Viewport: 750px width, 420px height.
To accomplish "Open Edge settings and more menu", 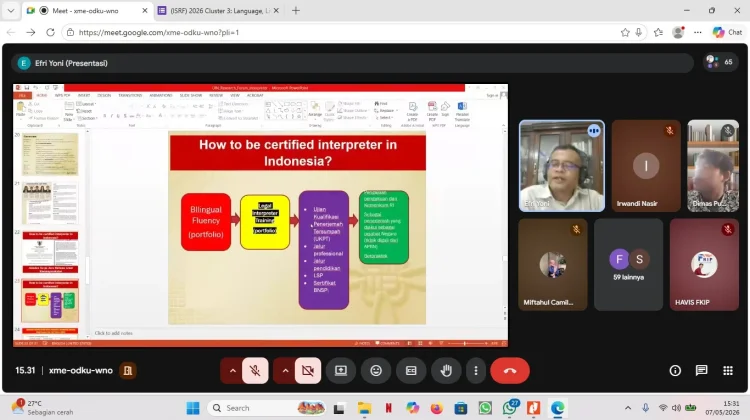I will [698, 33].
